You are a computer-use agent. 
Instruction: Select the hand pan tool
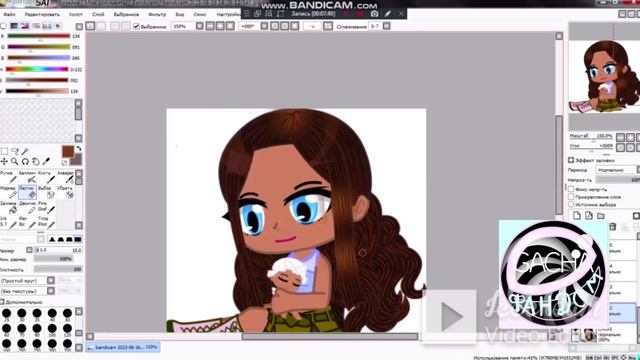tap(36, 162)
